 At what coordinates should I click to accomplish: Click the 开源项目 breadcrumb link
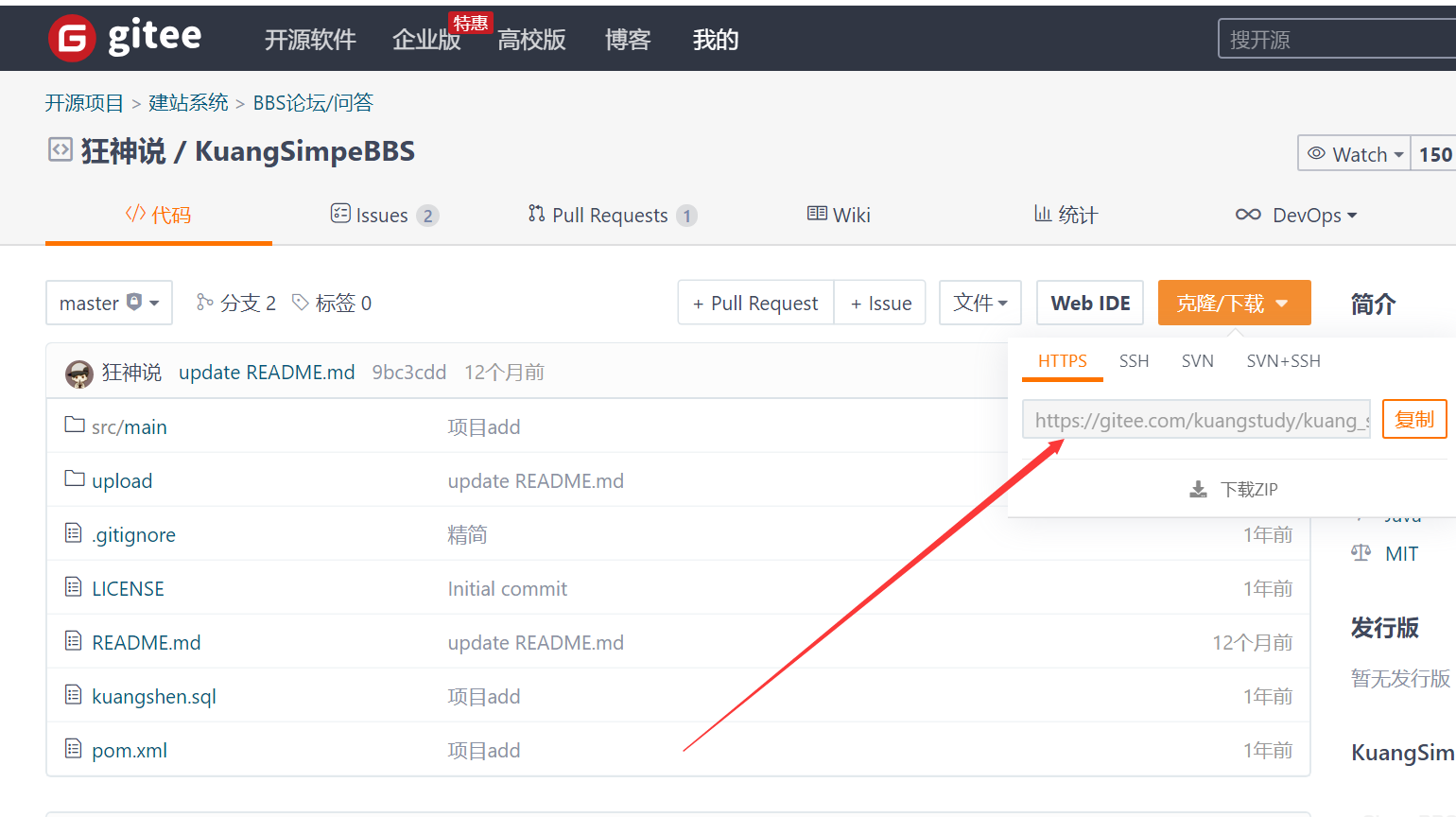[84, 102]
